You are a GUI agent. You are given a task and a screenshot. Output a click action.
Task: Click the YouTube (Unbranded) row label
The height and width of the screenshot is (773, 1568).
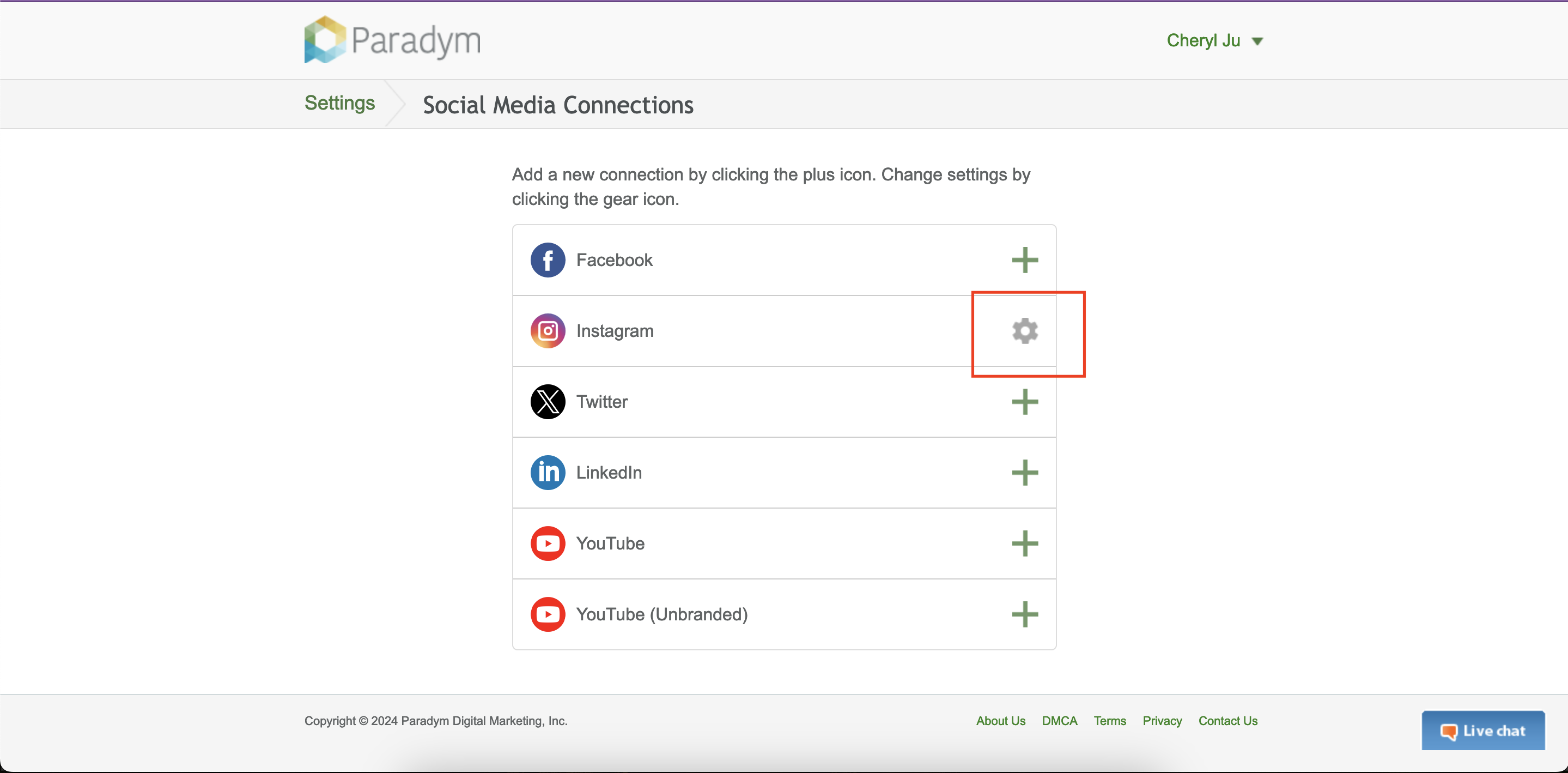click(661, 614)
